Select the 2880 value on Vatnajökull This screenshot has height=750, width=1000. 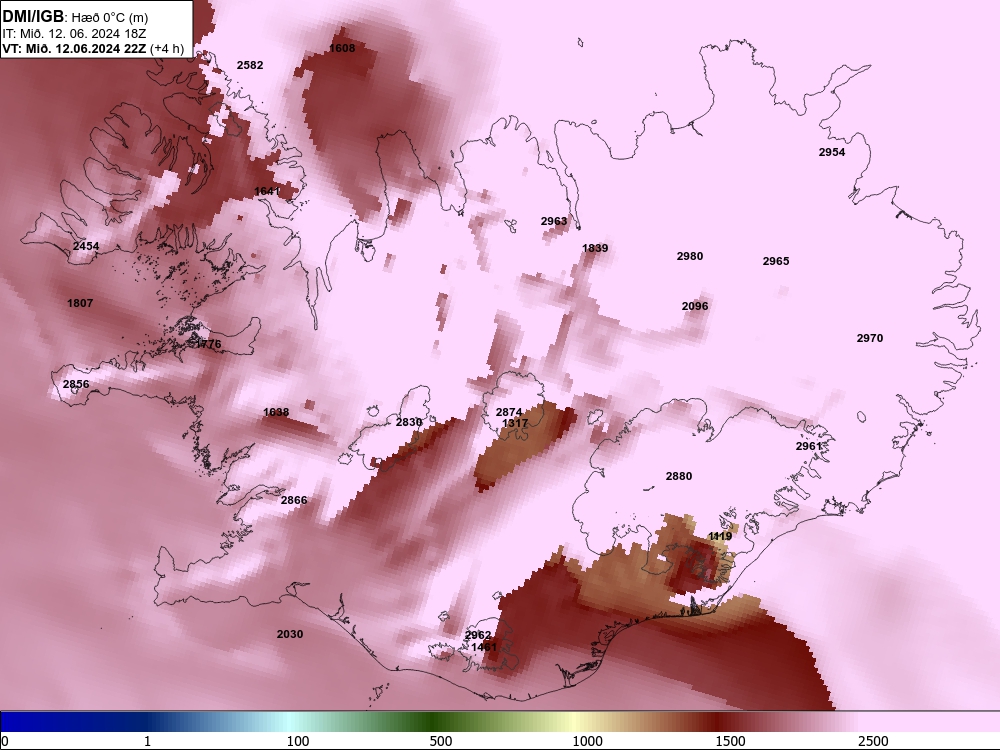679,476
